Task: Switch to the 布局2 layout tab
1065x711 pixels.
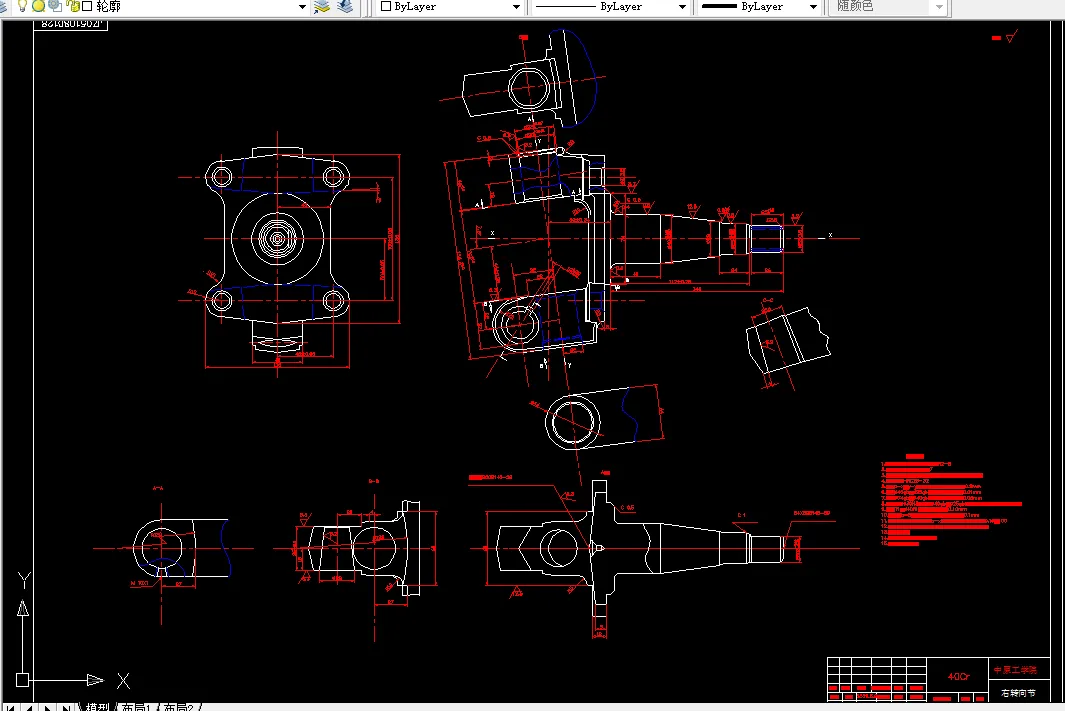Action: 178,707
